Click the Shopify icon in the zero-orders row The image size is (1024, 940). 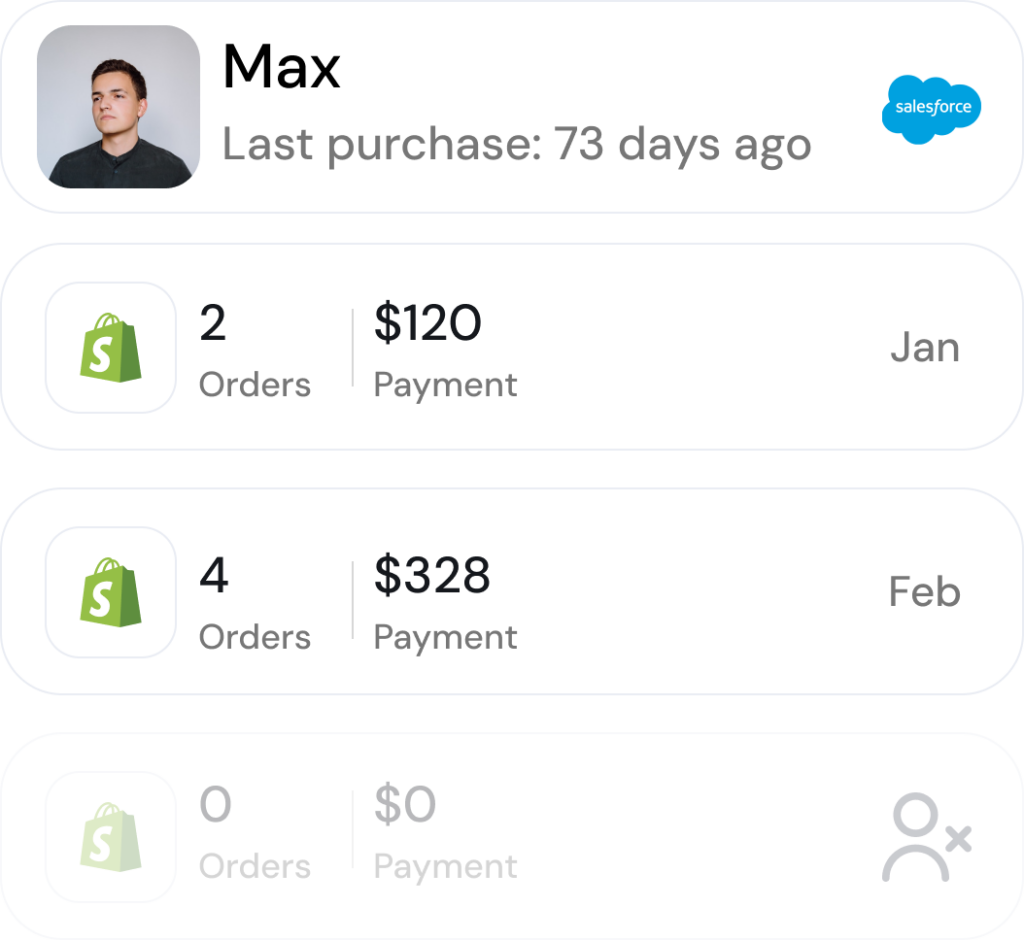point(111,836)
